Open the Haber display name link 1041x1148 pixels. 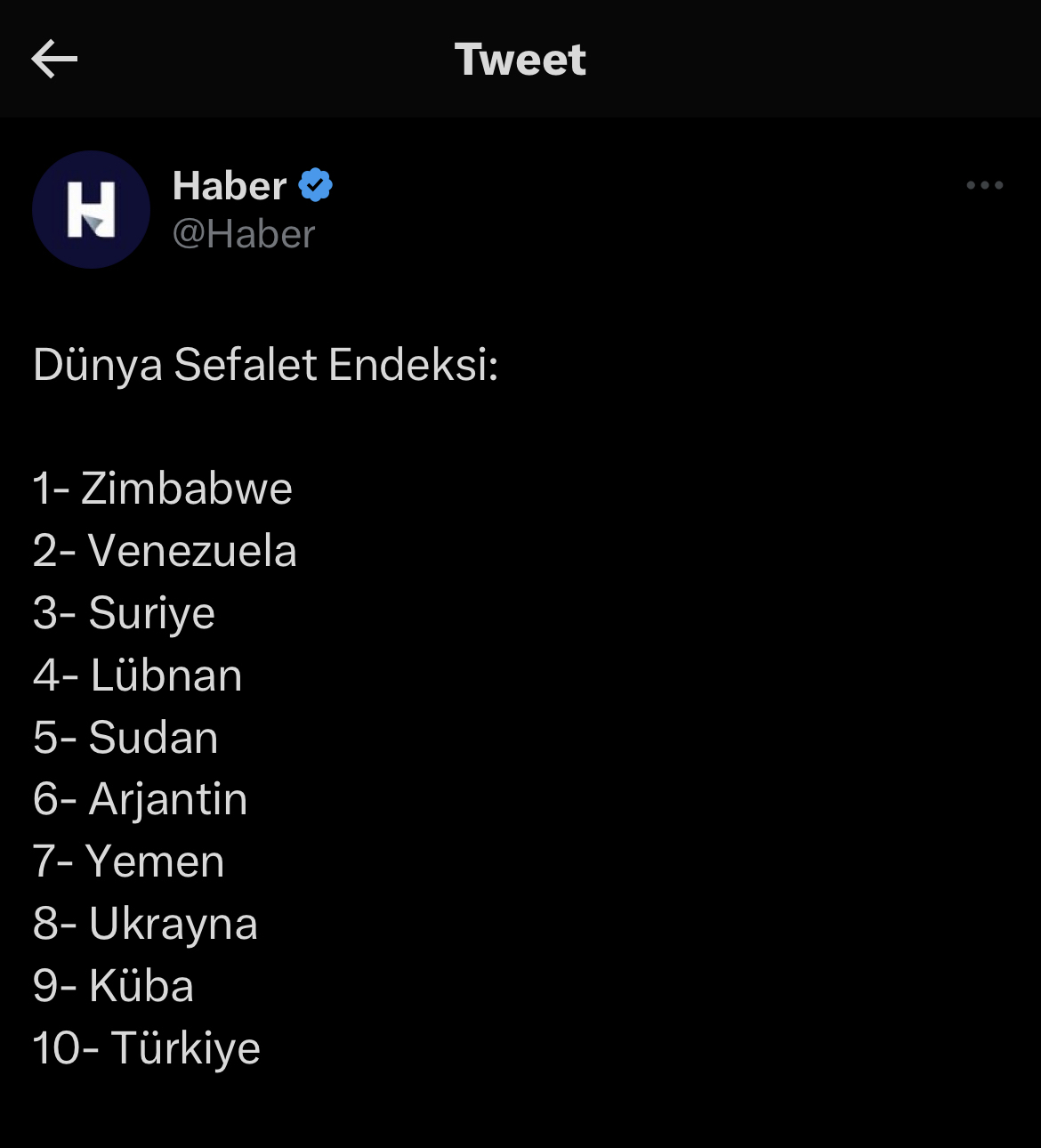[229, 186]
